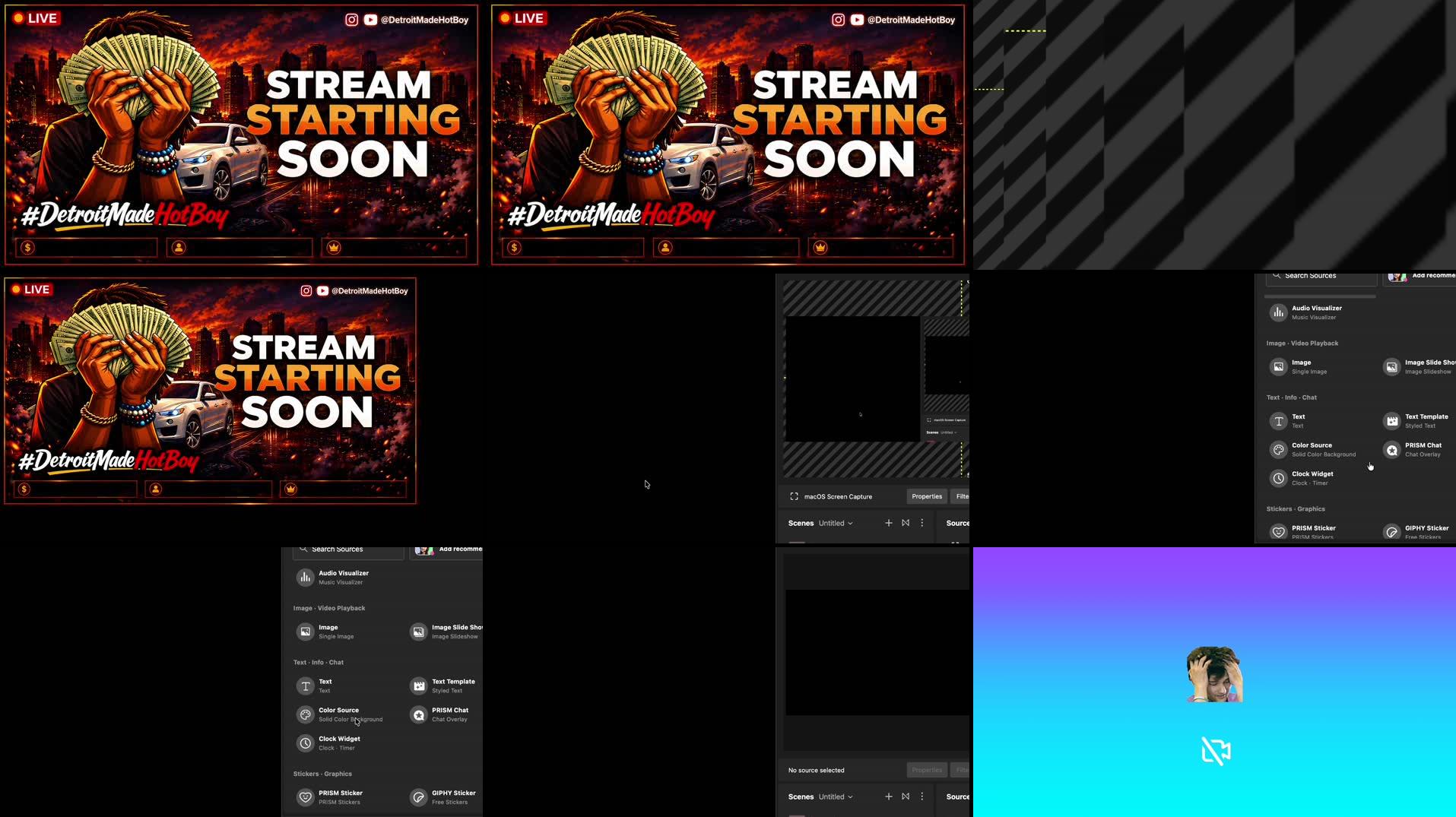The height and width of the screenshot is (817, 1456).
Task: Open scene transition icon below No source selected
Action: pyautogui.click(x=906, y=796)
